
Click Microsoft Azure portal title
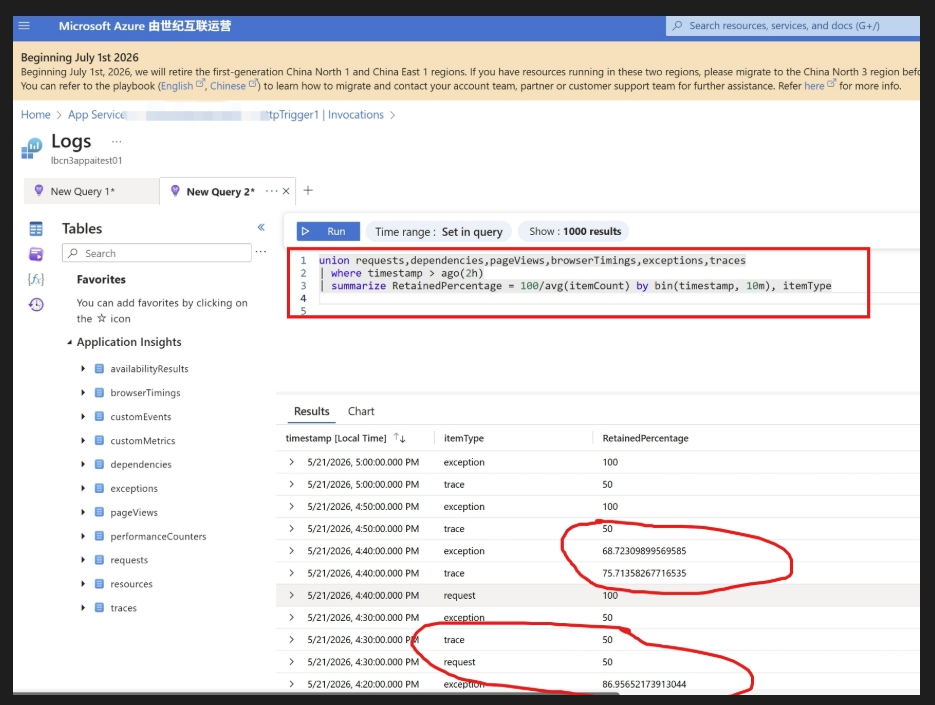pyautogui.click(x=145, y=26)
